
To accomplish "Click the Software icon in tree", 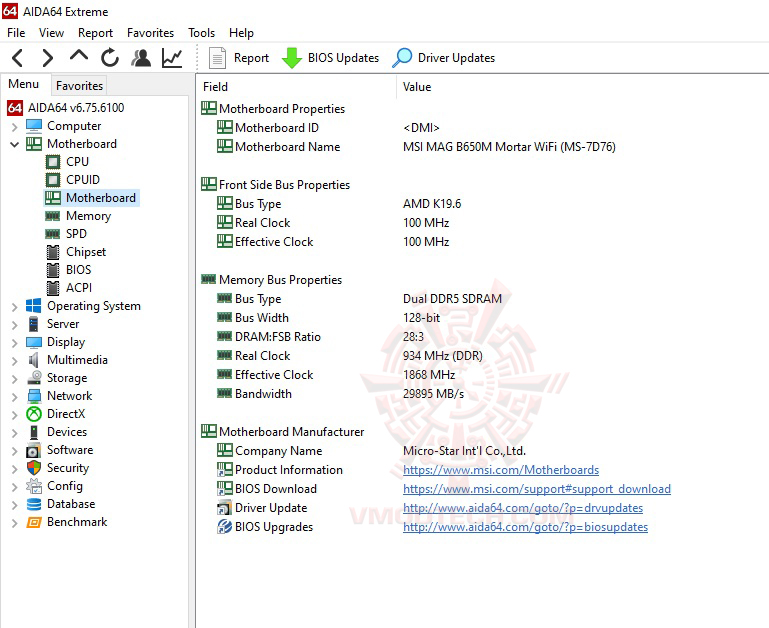I will tap(33, 450).
